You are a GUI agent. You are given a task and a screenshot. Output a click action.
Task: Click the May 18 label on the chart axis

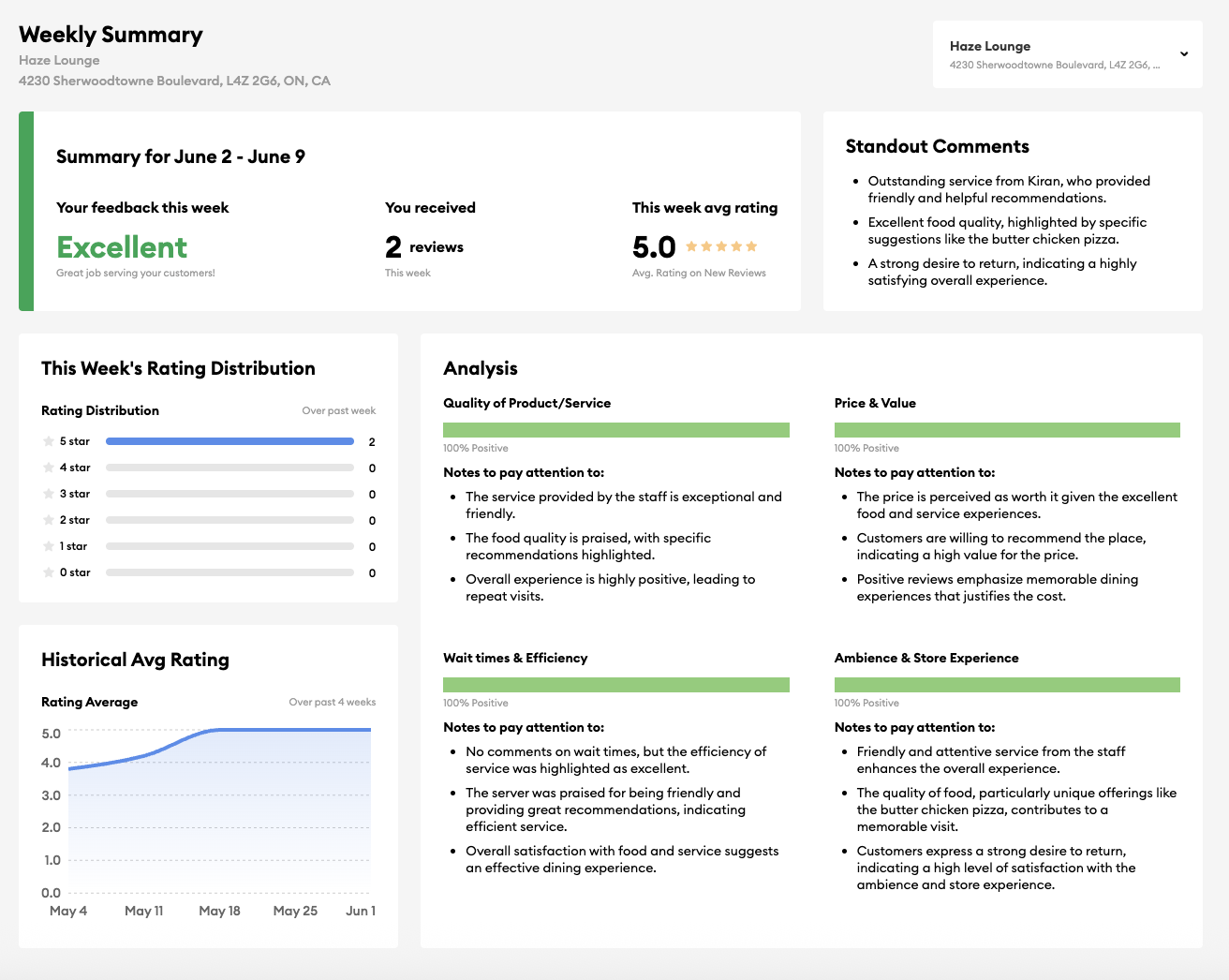219,910
